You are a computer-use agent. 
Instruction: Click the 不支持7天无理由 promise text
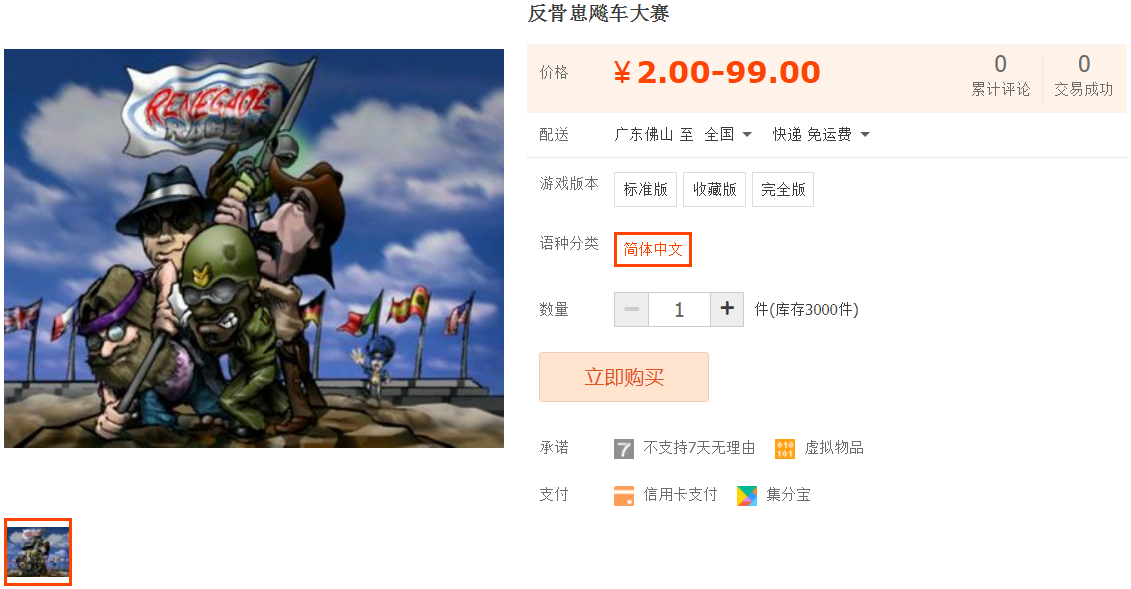coord(699,448)
